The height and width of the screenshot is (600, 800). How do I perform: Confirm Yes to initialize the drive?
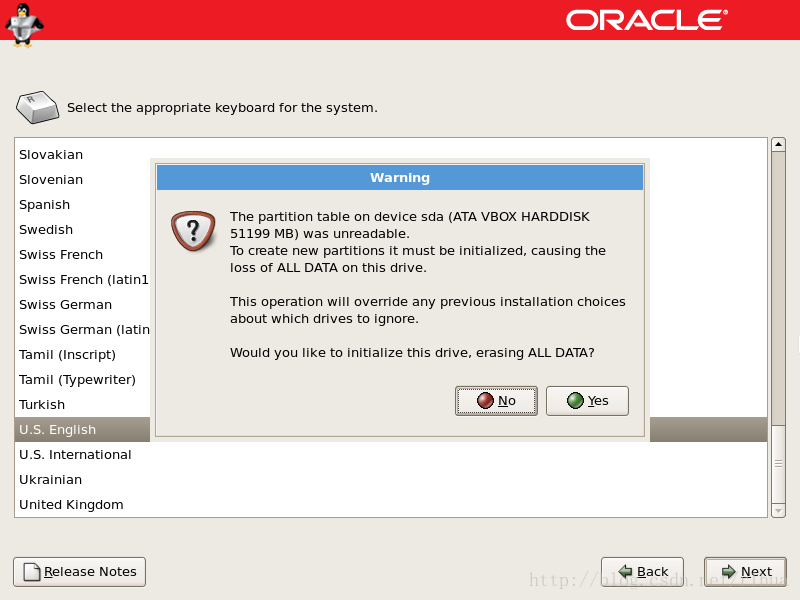click(x=587, y=401)
